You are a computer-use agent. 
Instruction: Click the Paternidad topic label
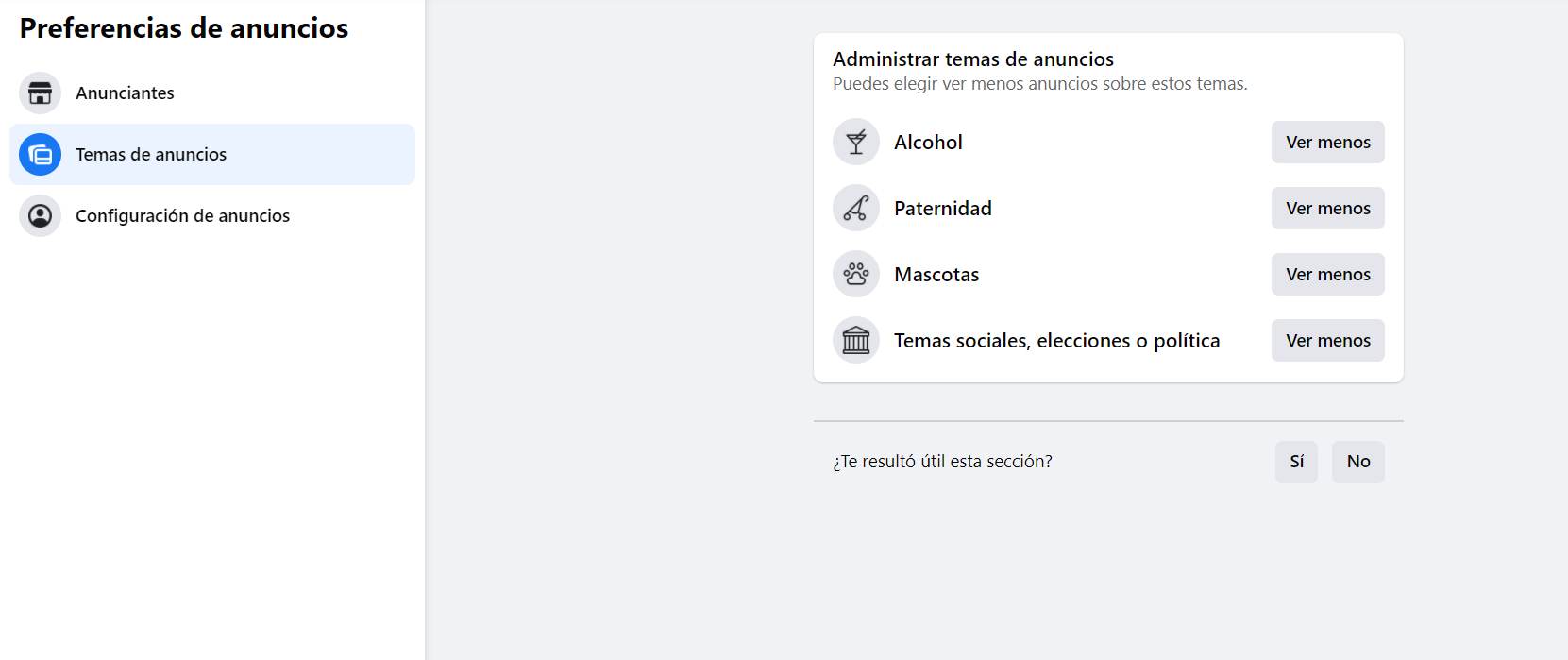coord(942,209)
